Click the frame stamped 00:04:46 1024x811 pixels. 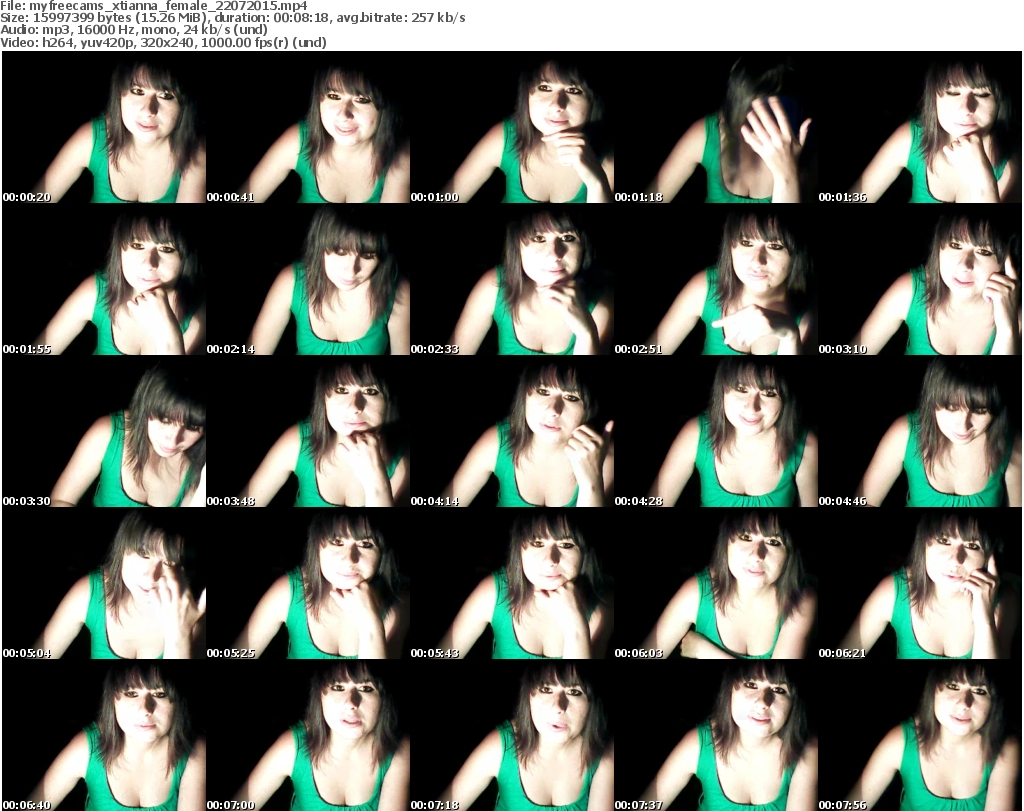(920, 432)
